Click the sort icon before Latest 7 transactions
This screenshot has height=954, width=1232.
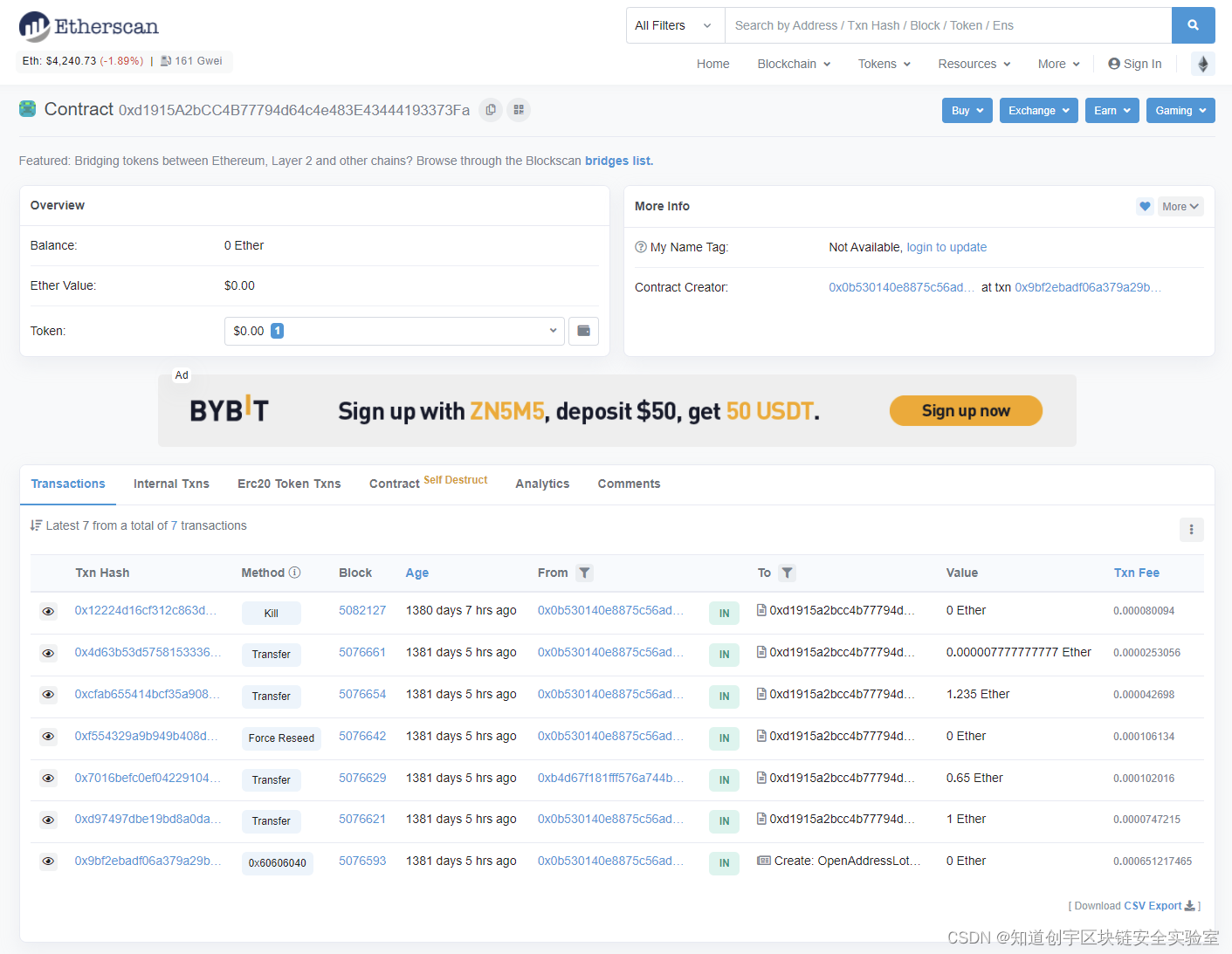pos(36,525)
